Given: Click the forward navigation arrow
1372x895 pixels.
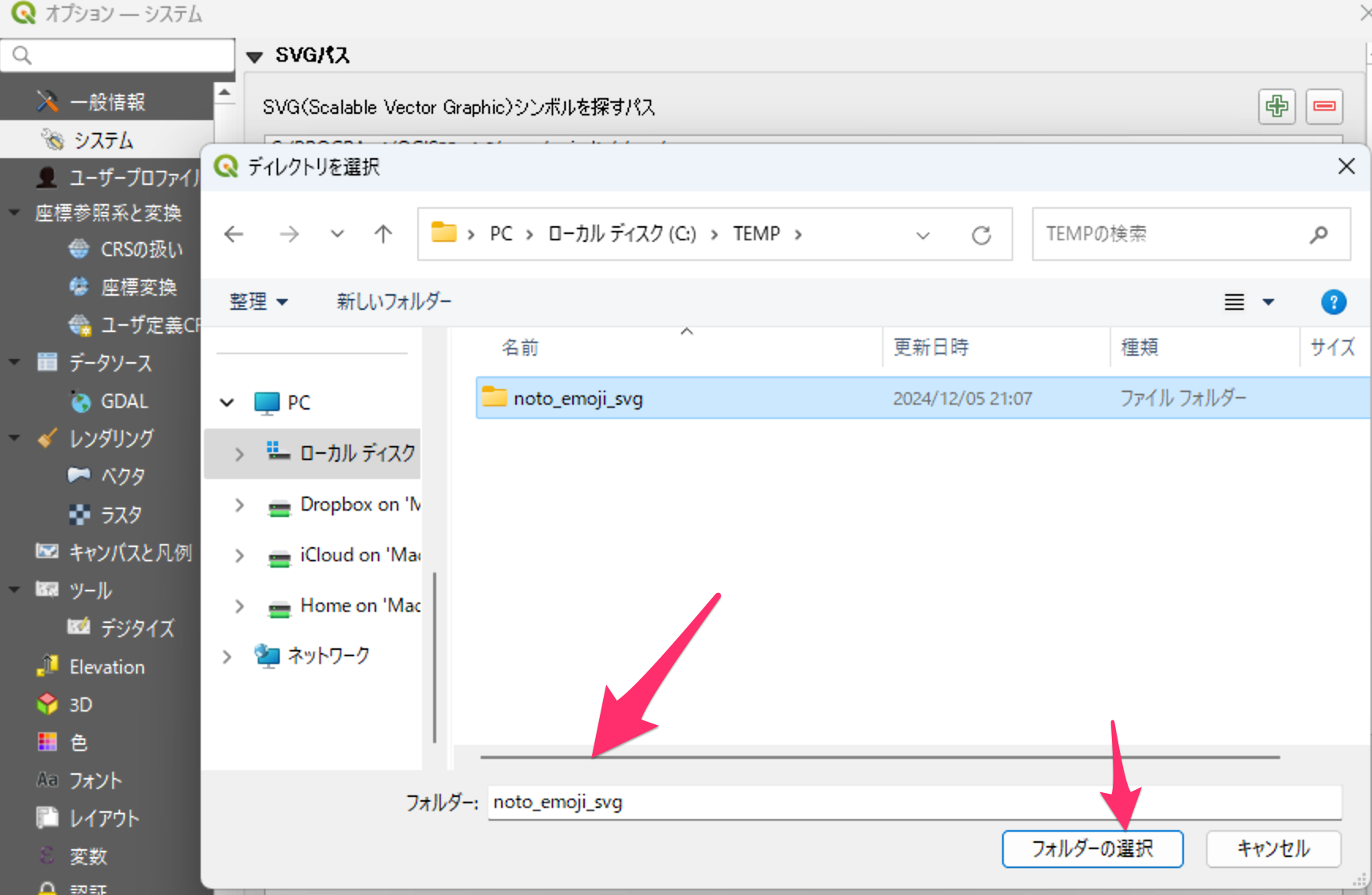Looking at the screenshot, I should (x=289, y=234).
